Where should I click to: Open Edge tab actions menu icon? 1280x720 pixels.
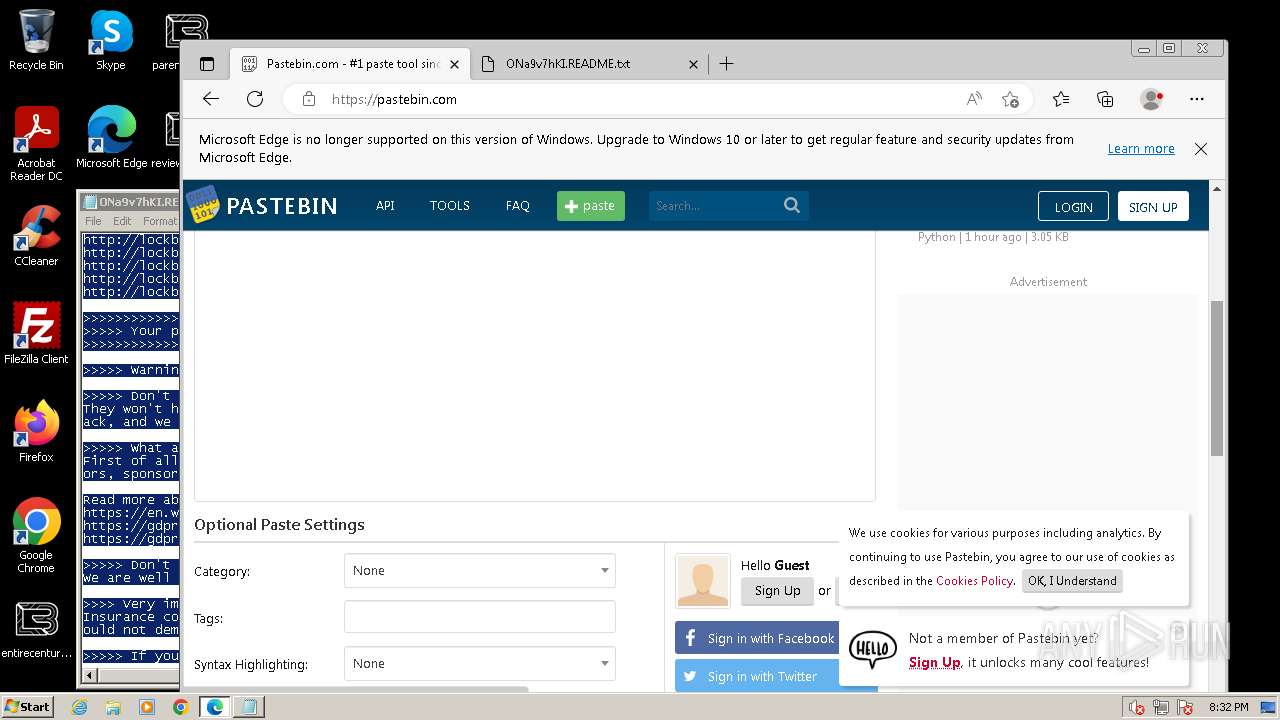(x=207, y=64)
